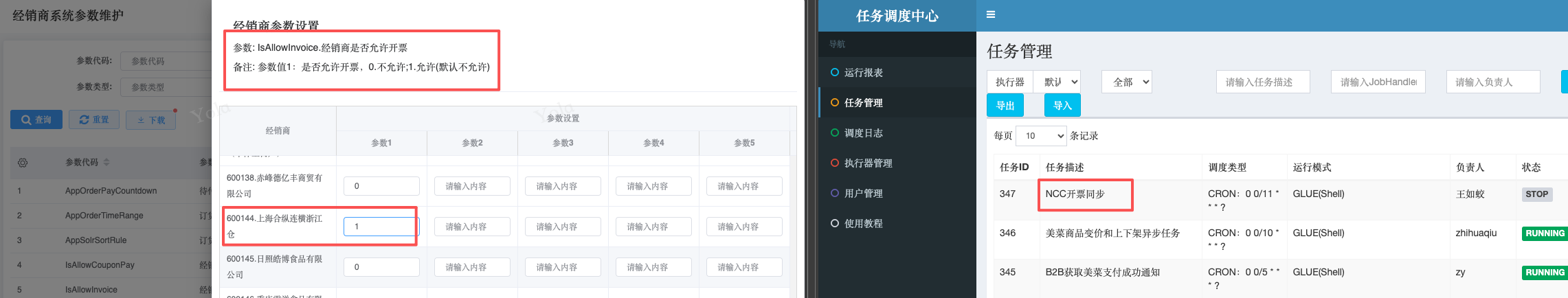Screen dimensions: 1568x298
Task: Click the column settings gear icon in parameter table
Action: pos(23,163)
